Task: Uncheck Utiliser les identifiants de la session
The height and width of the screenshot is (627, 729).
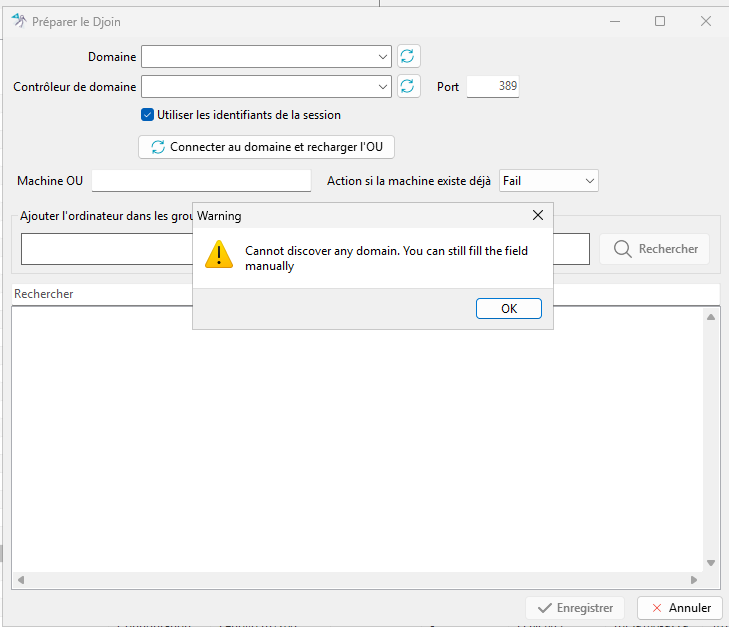Action: coord(147,115)
